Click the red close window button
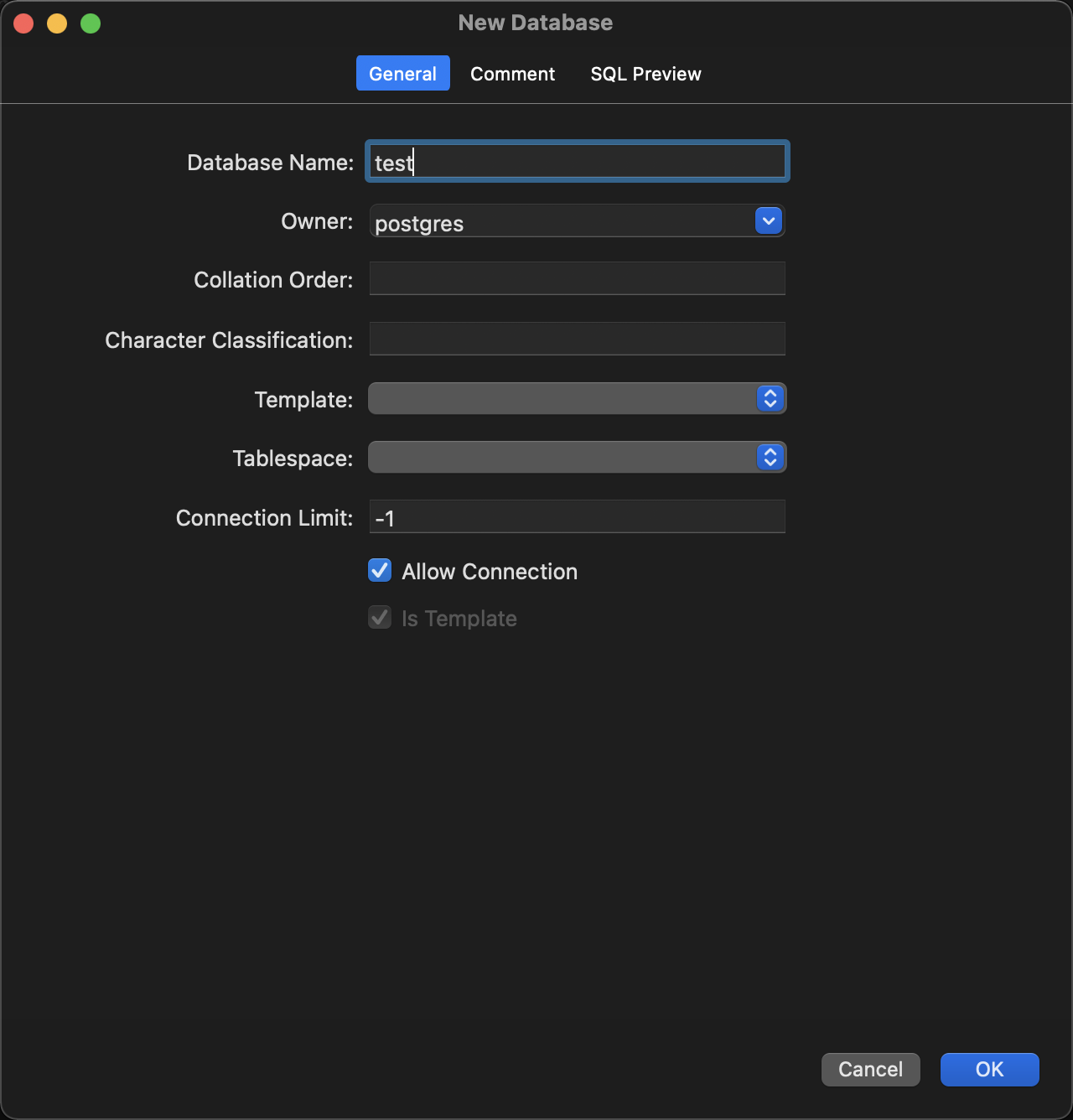 pyautogui.click(x=23, y=23)
